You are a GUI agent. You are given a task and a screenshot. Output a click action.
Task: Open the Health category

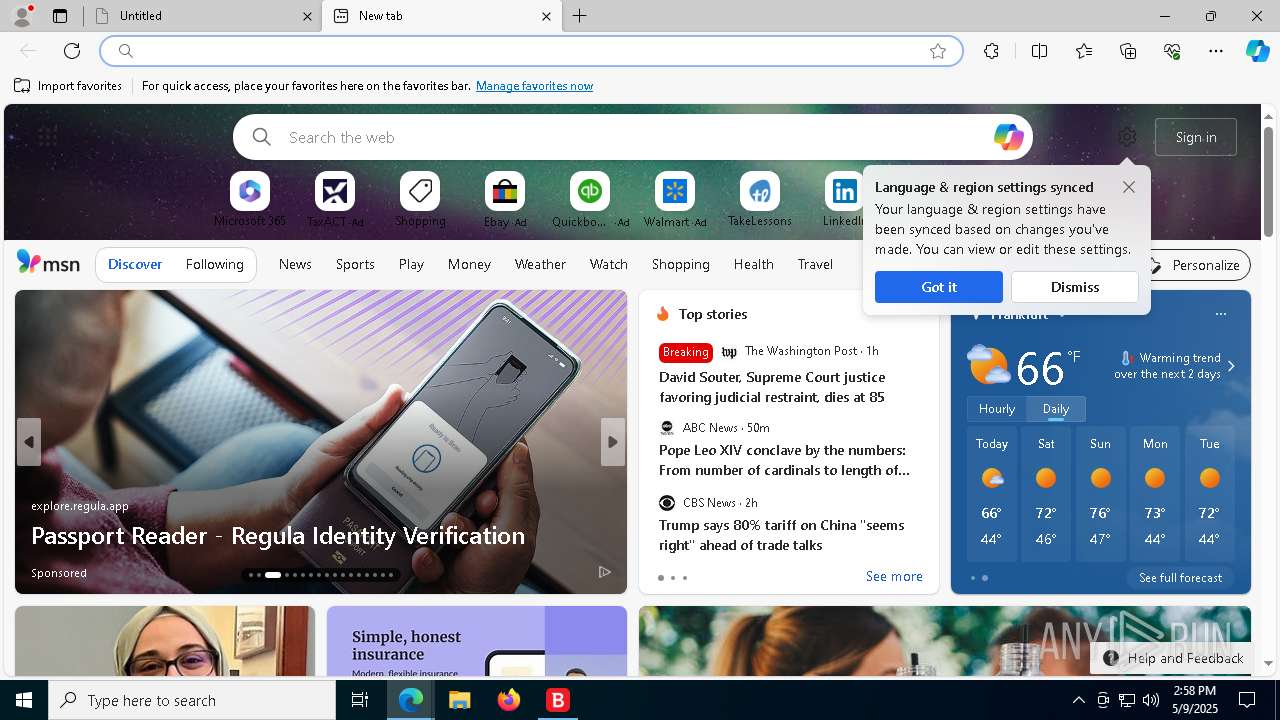[753, 264]
